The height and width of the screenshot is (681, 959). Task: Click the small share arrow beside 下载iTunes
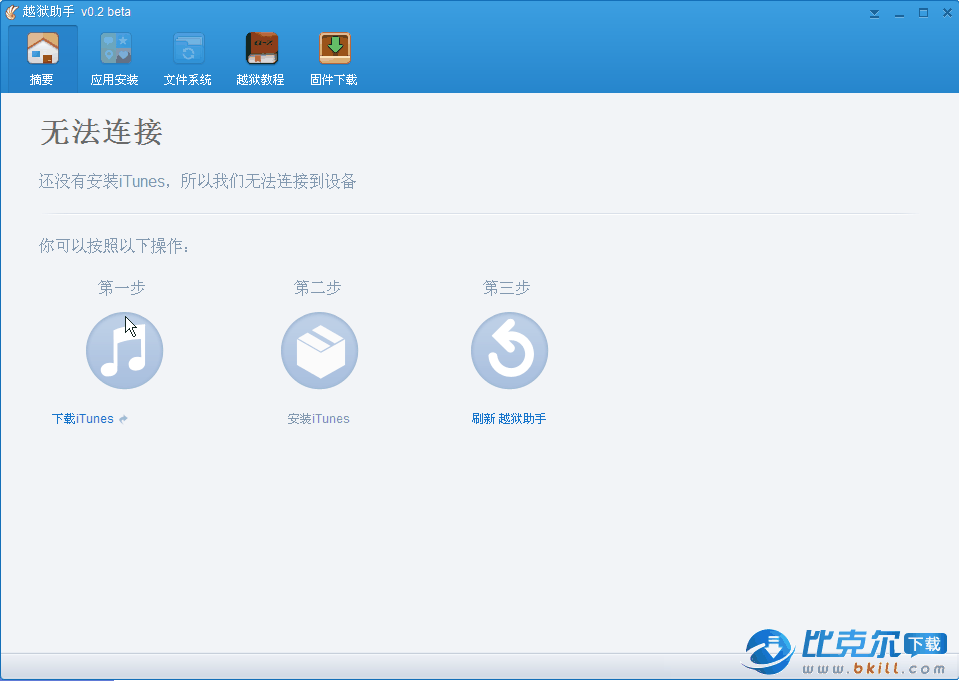[123, 419]
